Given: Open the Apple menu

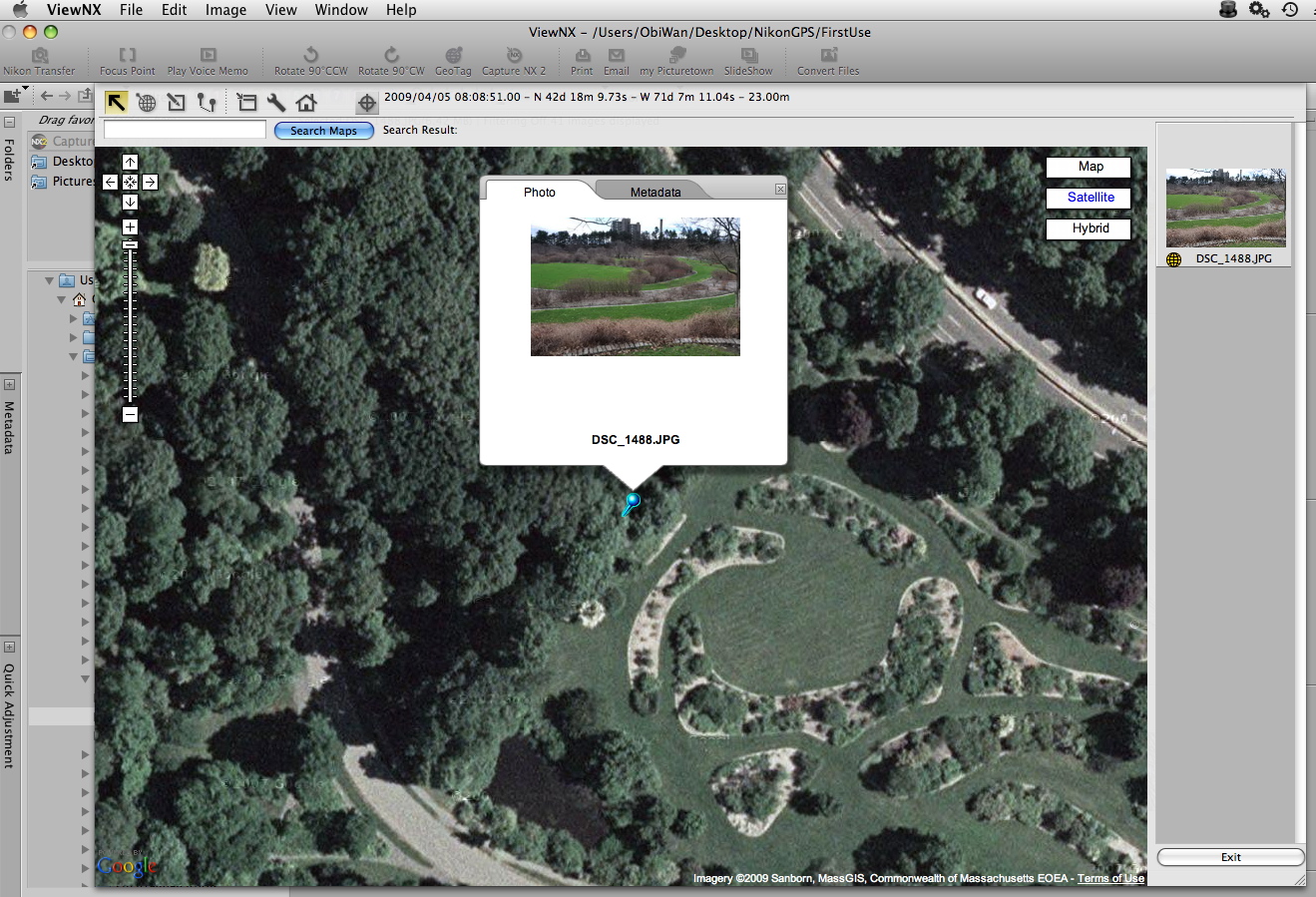Looking at the screenshot, I should click(20, 10).
